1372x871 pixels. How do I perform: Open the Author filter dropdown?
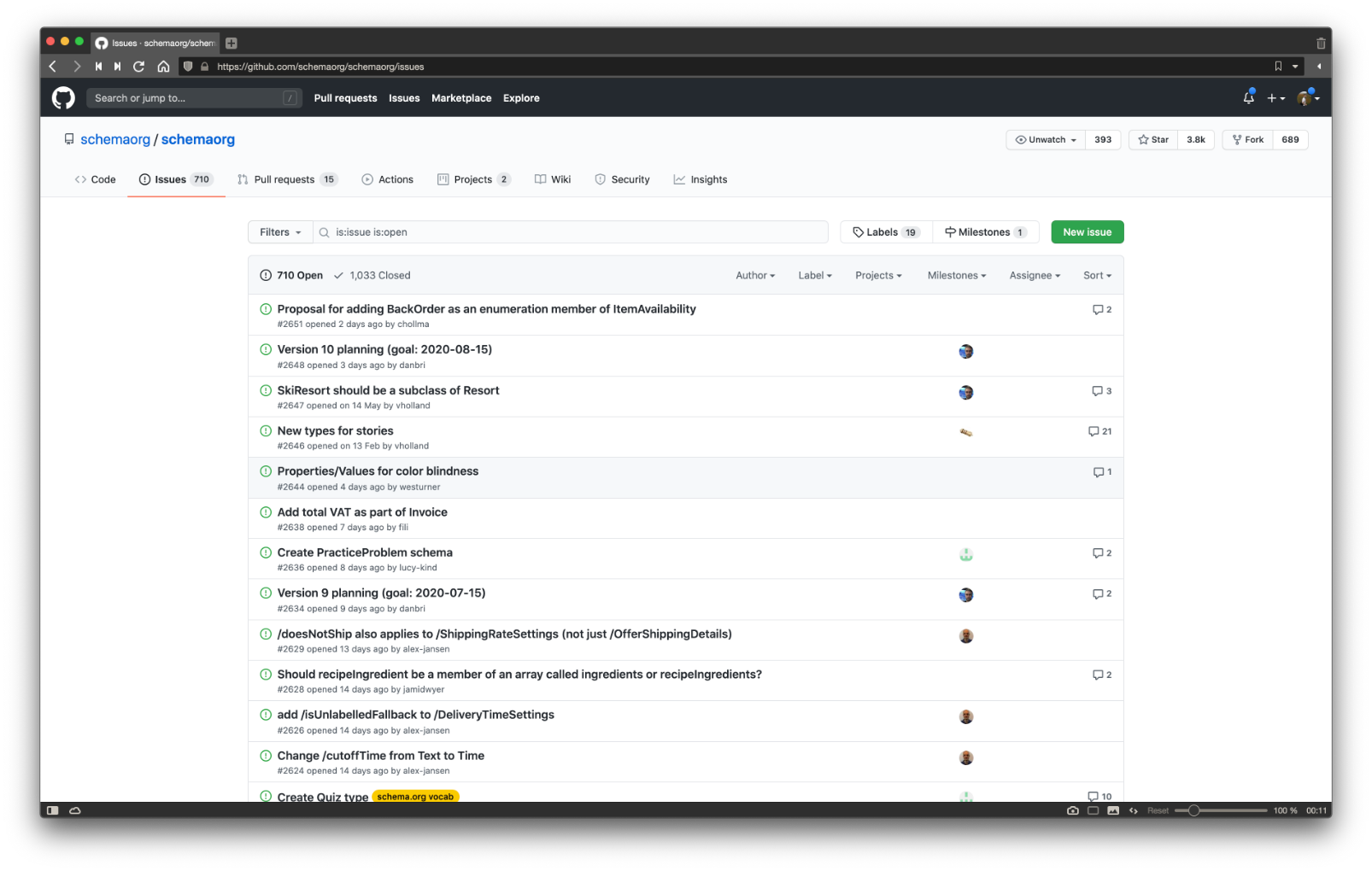[x=755, y=275]
